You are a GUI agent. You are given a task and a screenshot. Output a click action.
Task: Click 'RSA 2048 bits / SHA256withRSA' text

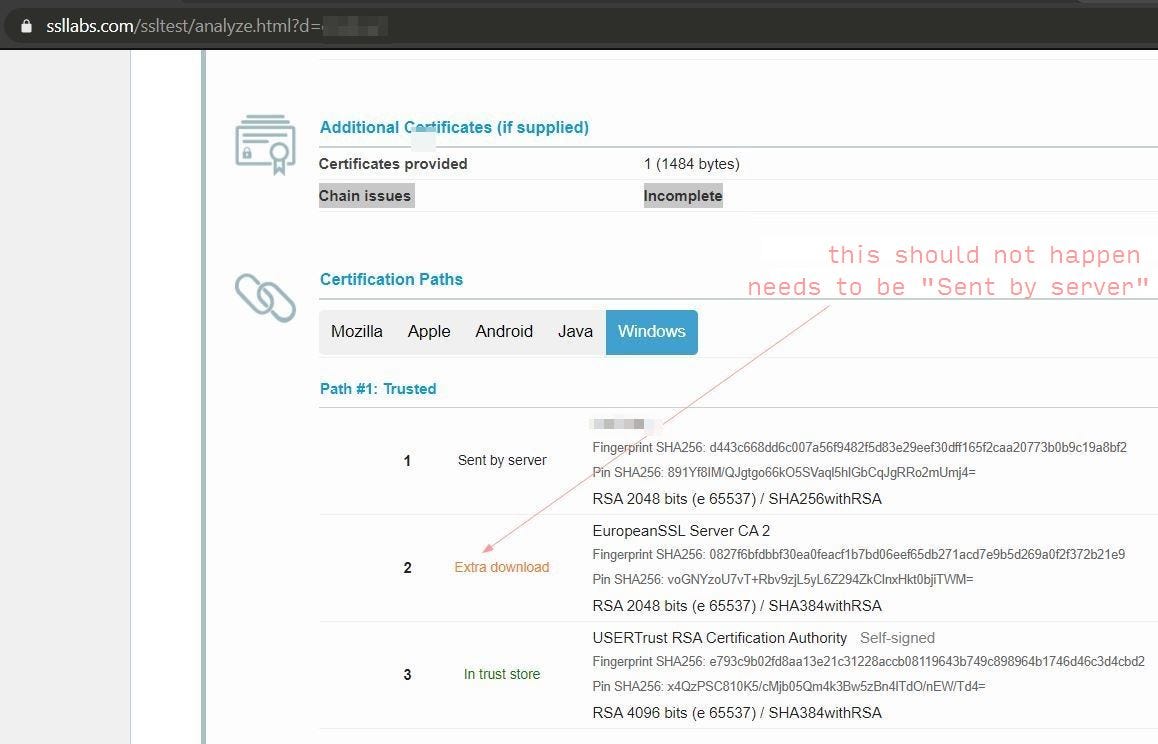737,499
